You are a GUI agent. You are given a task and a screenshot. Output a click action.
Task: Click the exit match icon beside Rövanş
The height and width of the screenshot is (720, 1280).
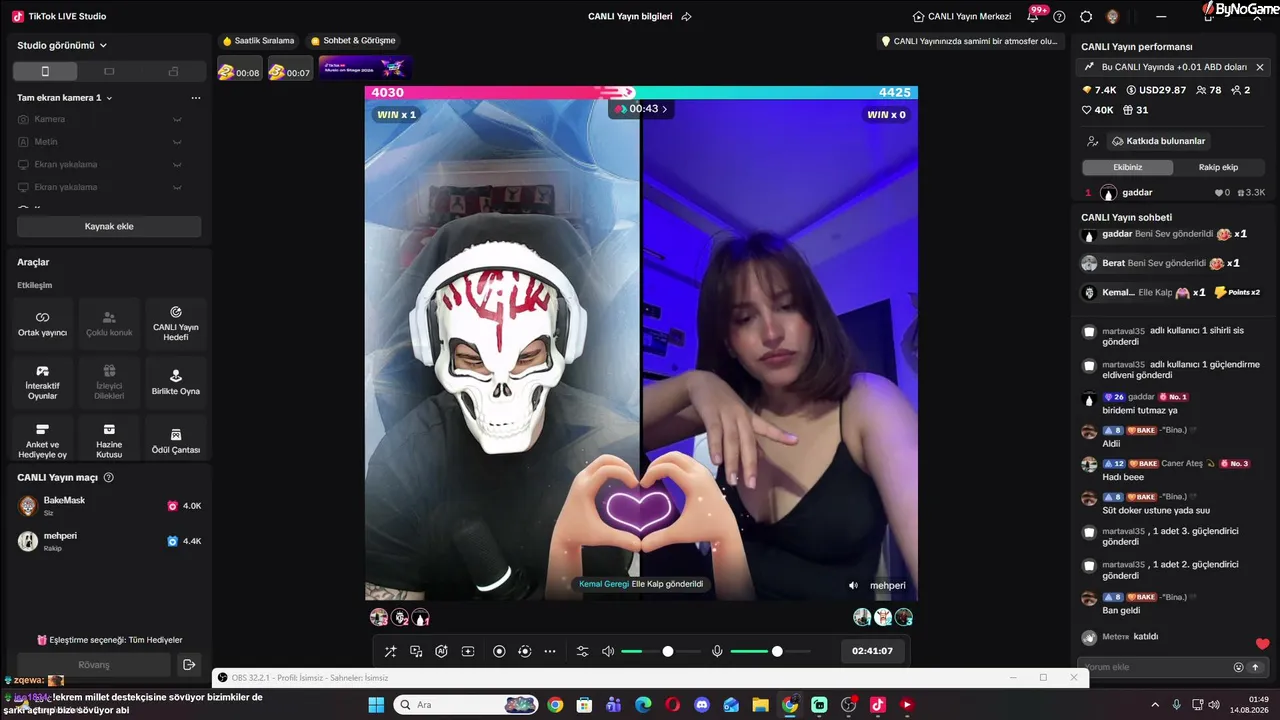189,664
